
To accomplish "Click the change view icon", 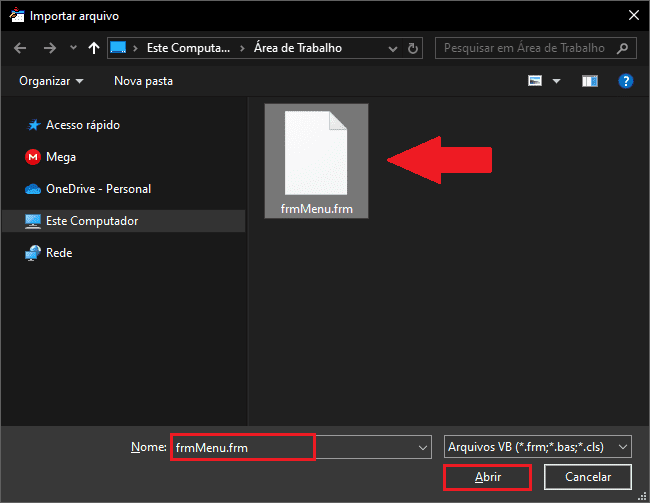I will click(536, 80).
